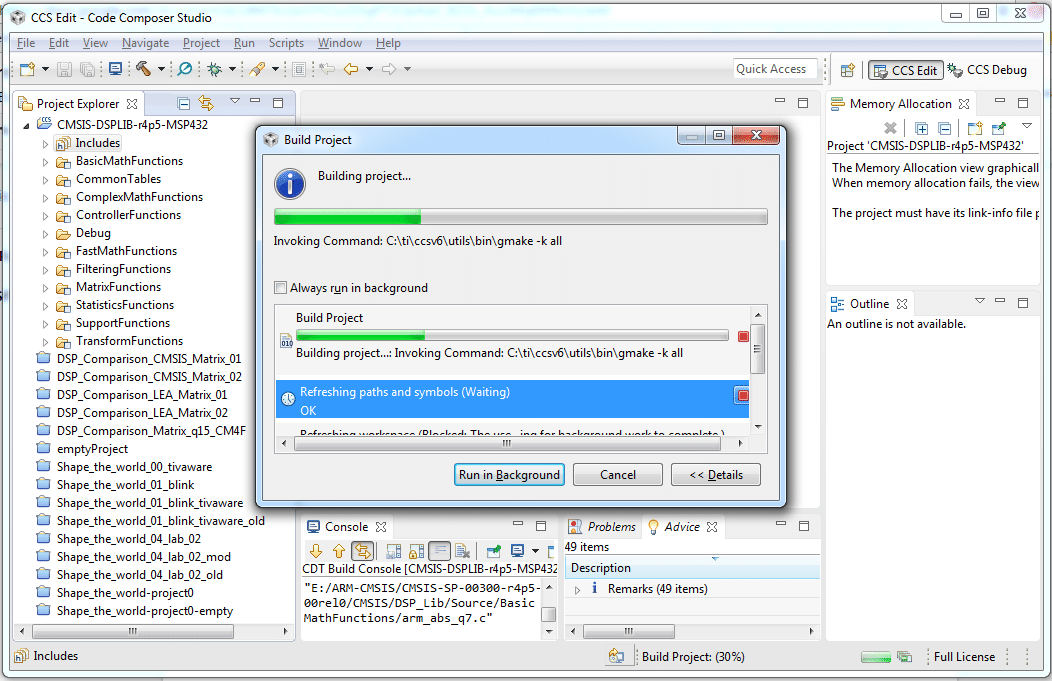Click the green bug Debug icon

coord(213,69)
